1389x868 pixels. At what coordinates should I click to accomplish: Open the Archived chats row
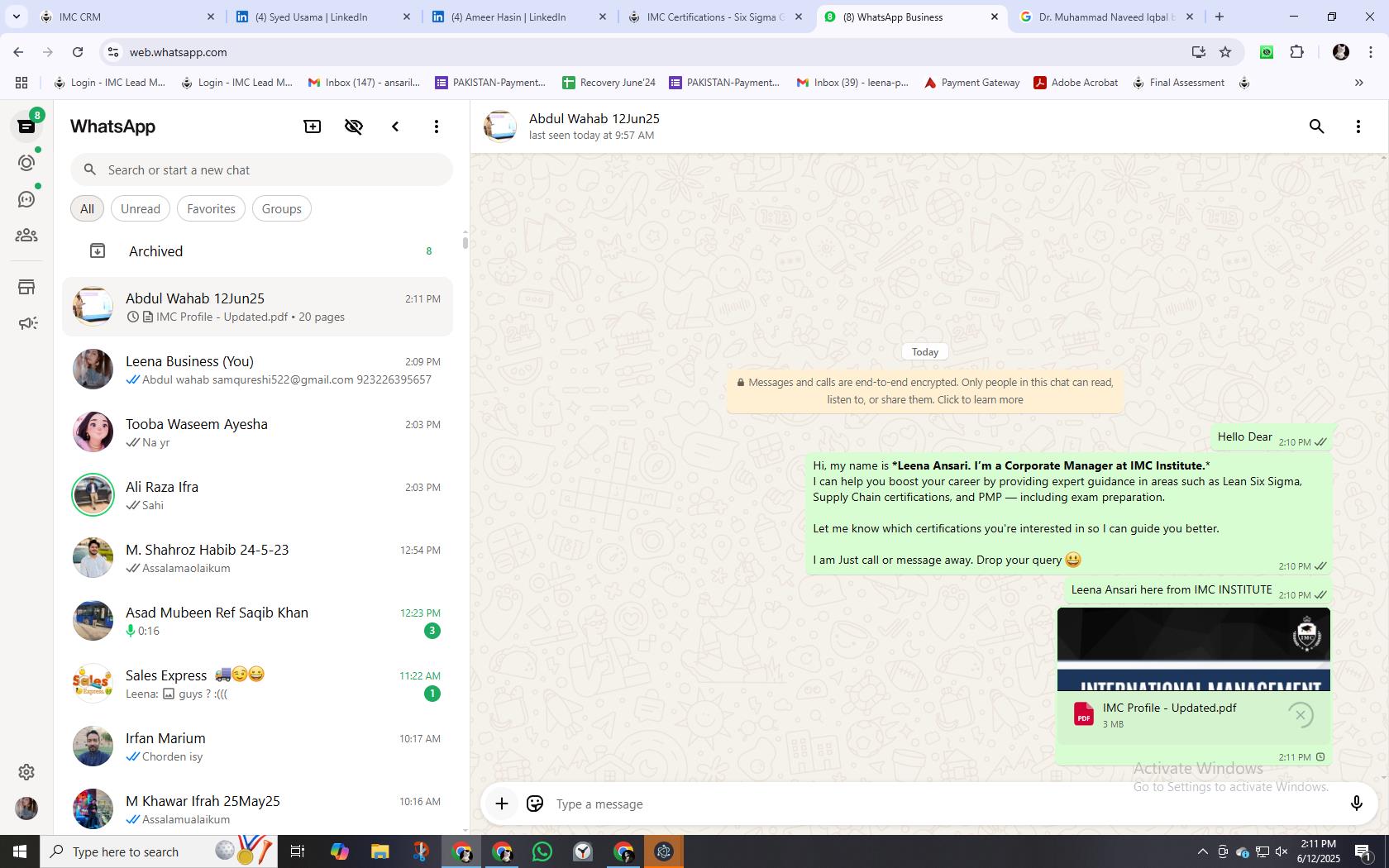pos(257,251)
